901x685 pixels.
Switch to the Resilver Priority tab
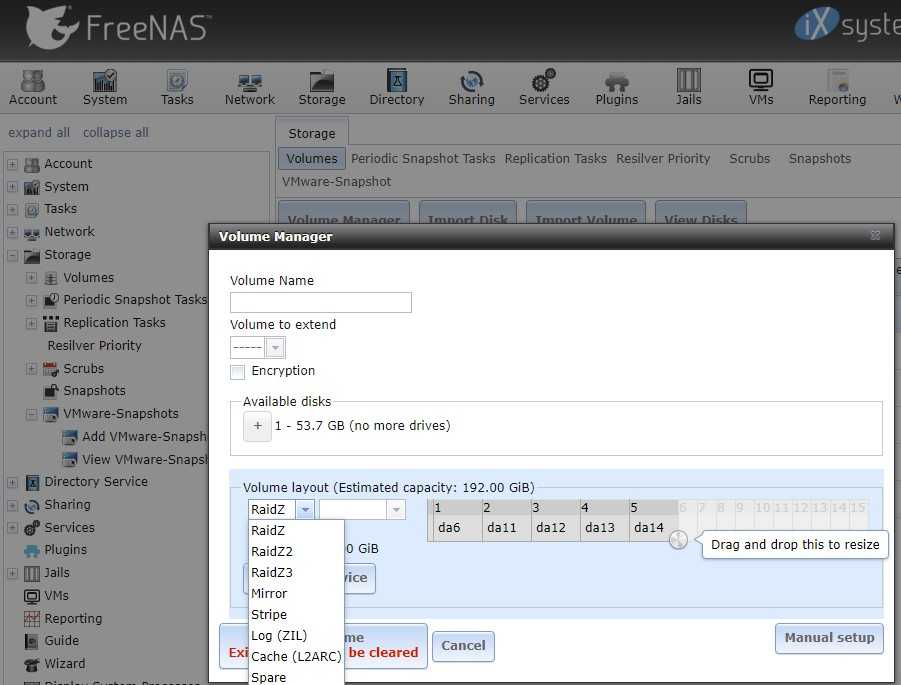click(x=663, y=159)
